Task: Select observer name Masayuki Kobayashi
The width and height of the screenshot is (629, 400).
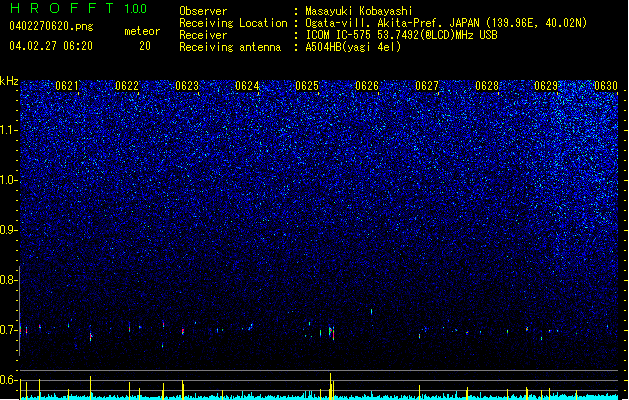Action: click(x=359, y=11)
